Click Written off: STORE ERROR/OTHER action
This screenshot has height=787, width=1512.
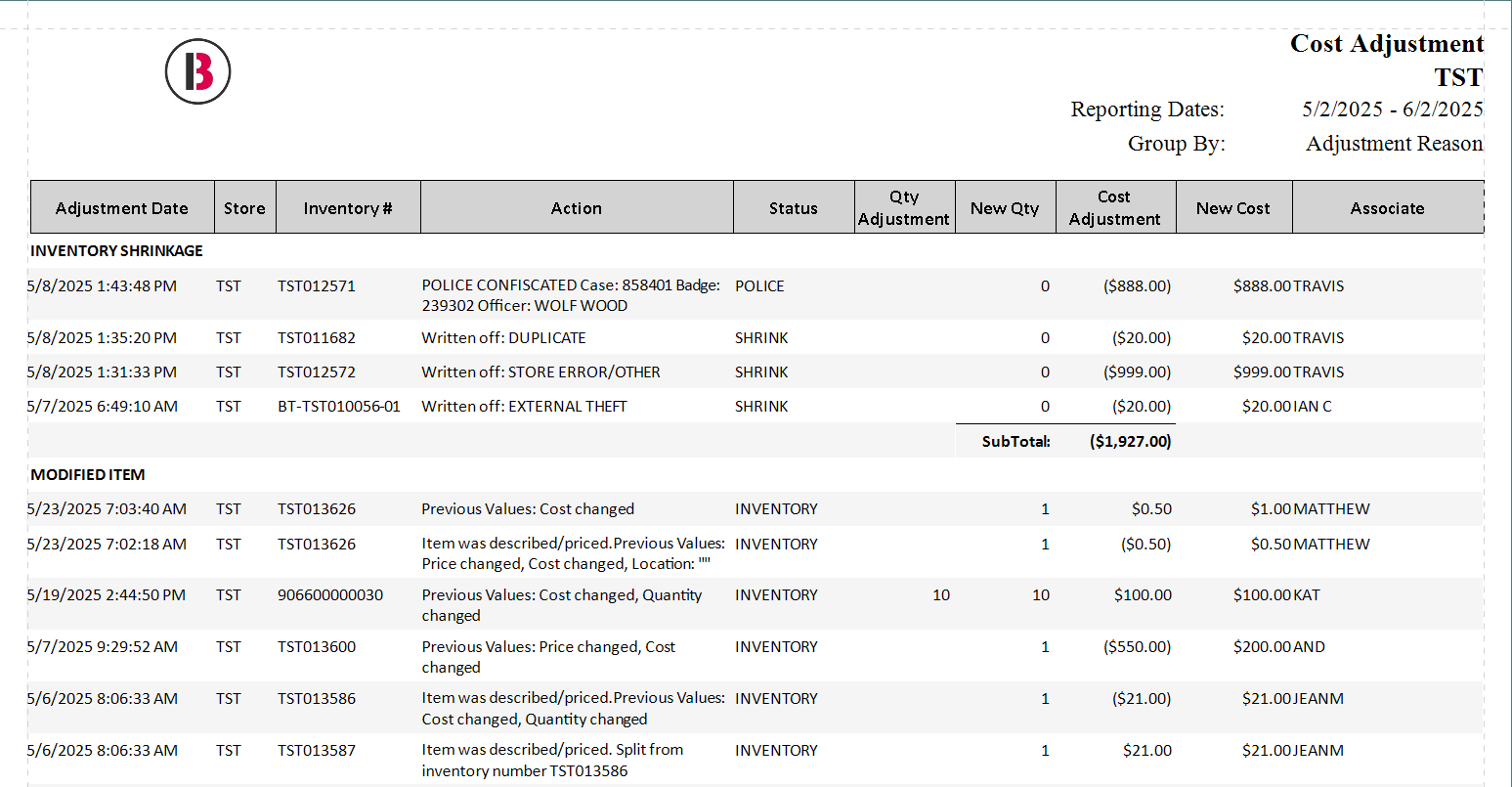click(x=540, y=372)
